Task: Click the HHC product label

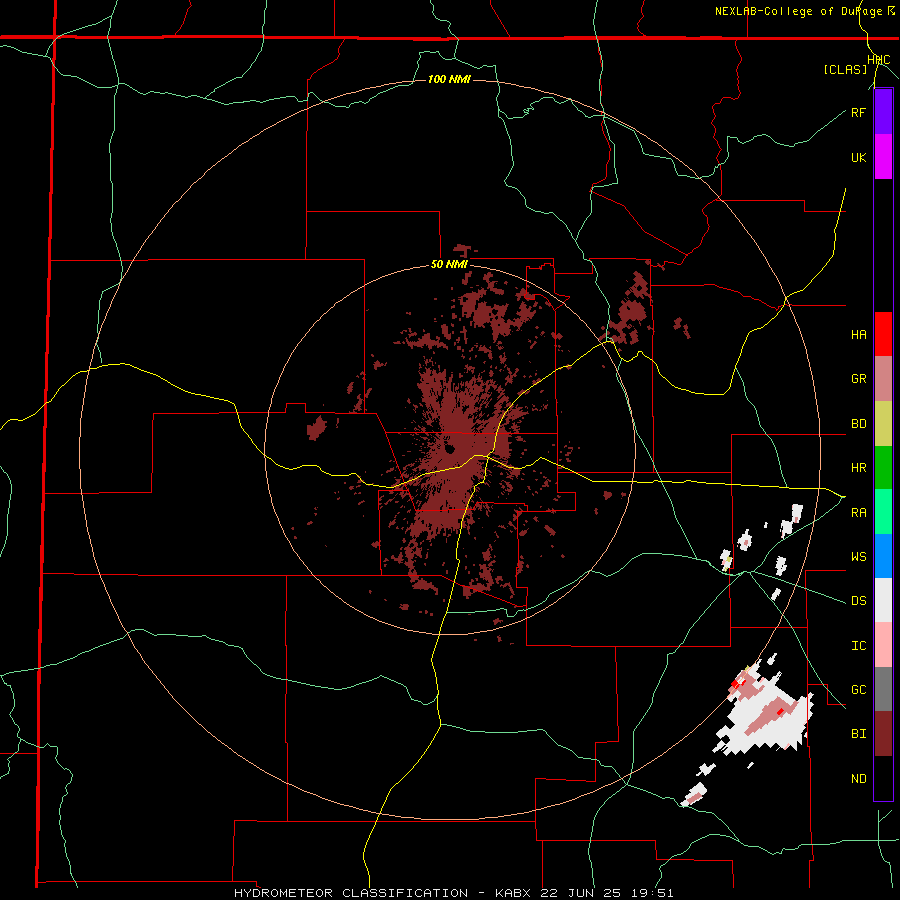Action: pos(878,59)
